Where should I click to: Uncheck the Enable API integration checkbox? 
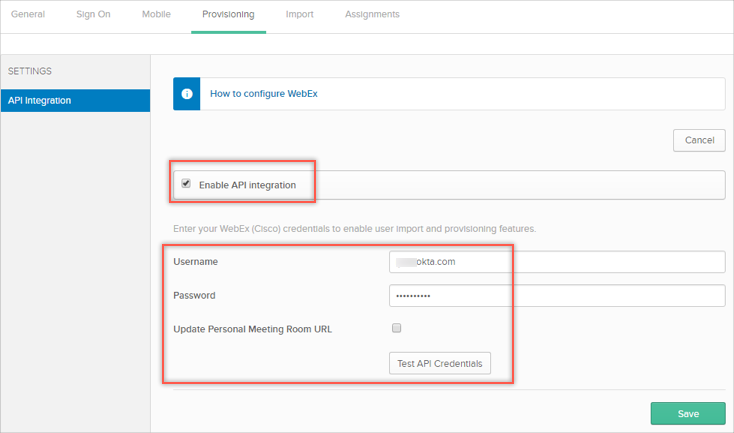186,184
